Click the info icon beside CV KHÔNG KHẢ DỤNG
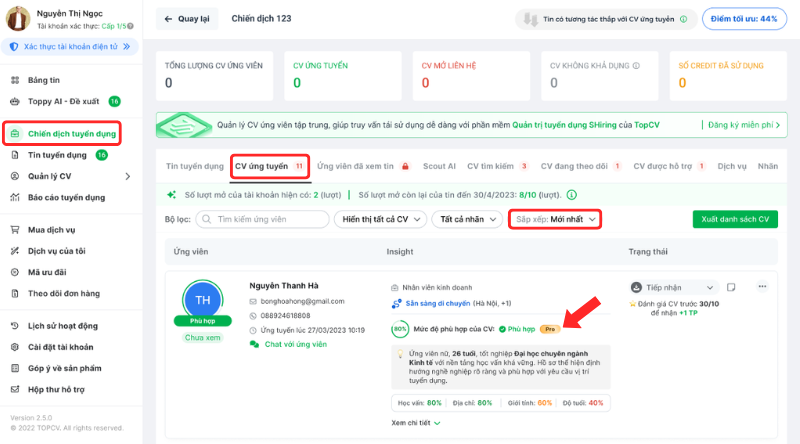Image resolution: width=800 pixels, height=444 pixels. point(636,65)
